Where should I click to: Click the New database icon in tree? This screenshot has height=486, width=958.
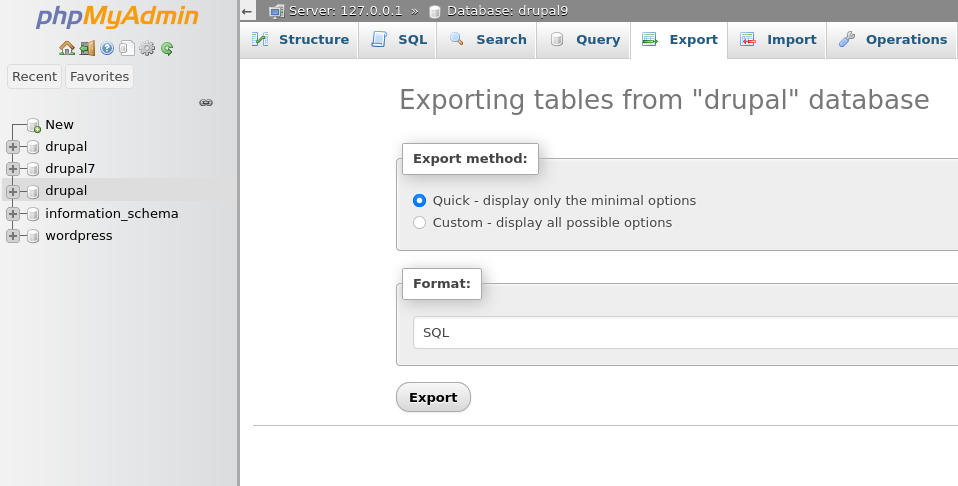tap(34, 125)
